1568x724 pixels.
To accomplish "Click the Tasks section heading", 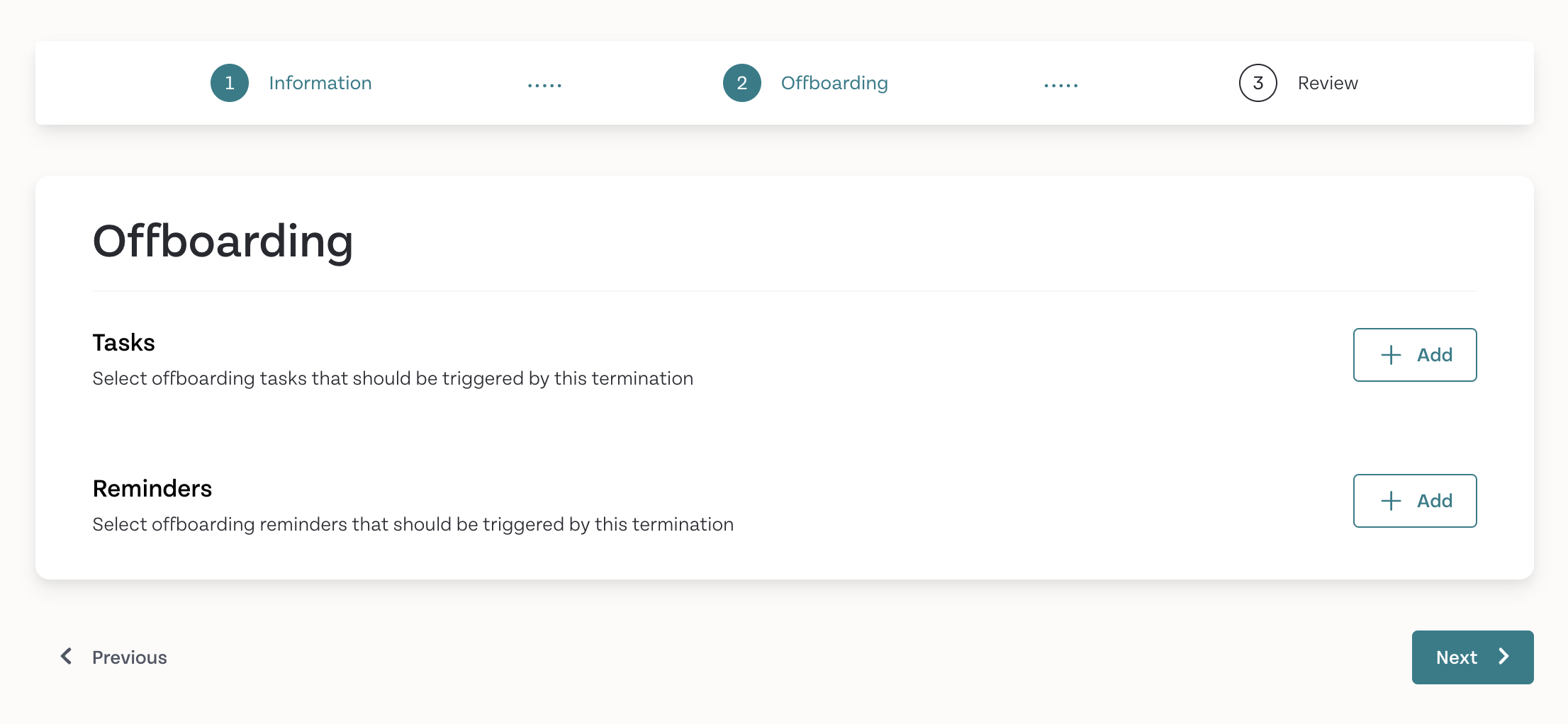I will tap(124, 343).
